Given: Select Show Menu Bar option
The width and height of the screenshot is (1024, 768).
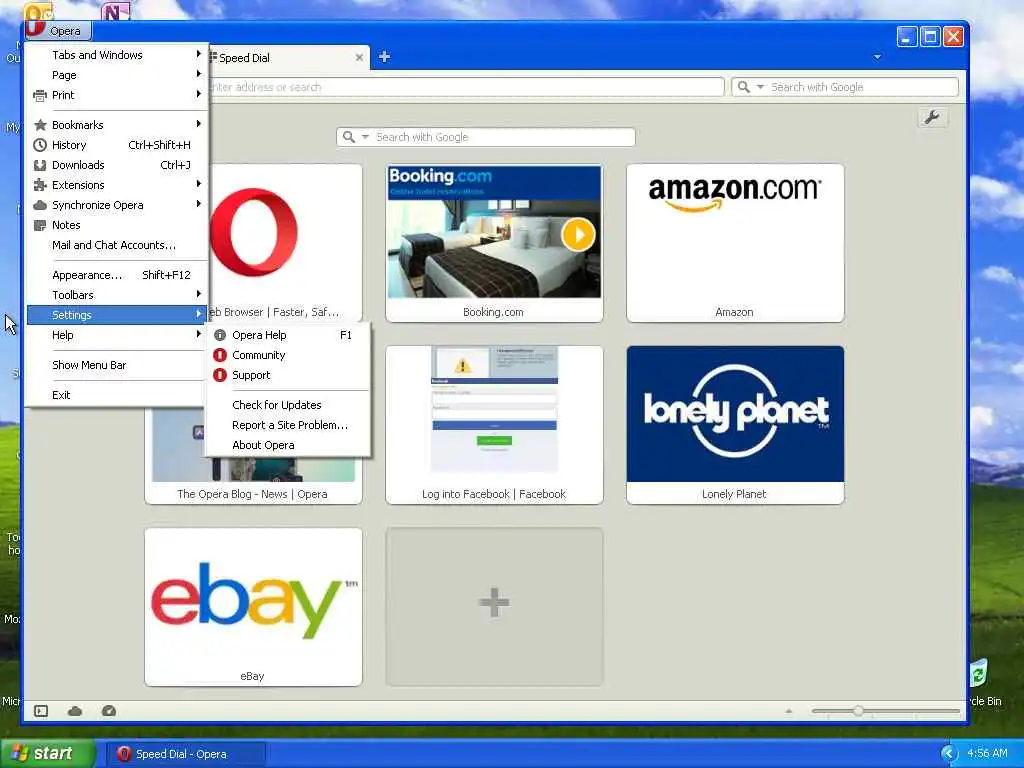Looking at the screenshot, I should tap(116, 365).
